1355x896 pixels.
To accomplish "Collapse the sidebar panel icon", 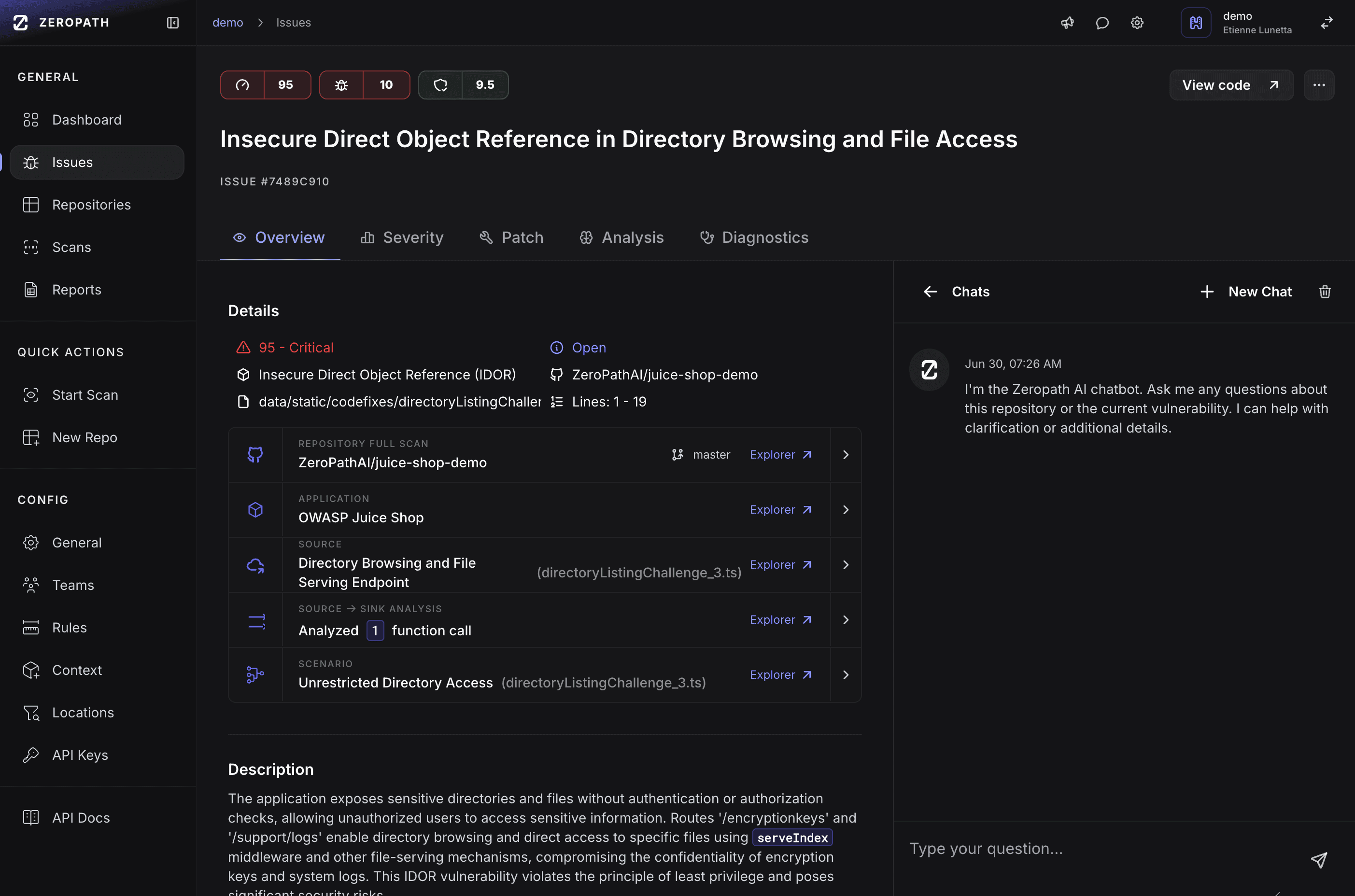I will click(x=172, y=23).
